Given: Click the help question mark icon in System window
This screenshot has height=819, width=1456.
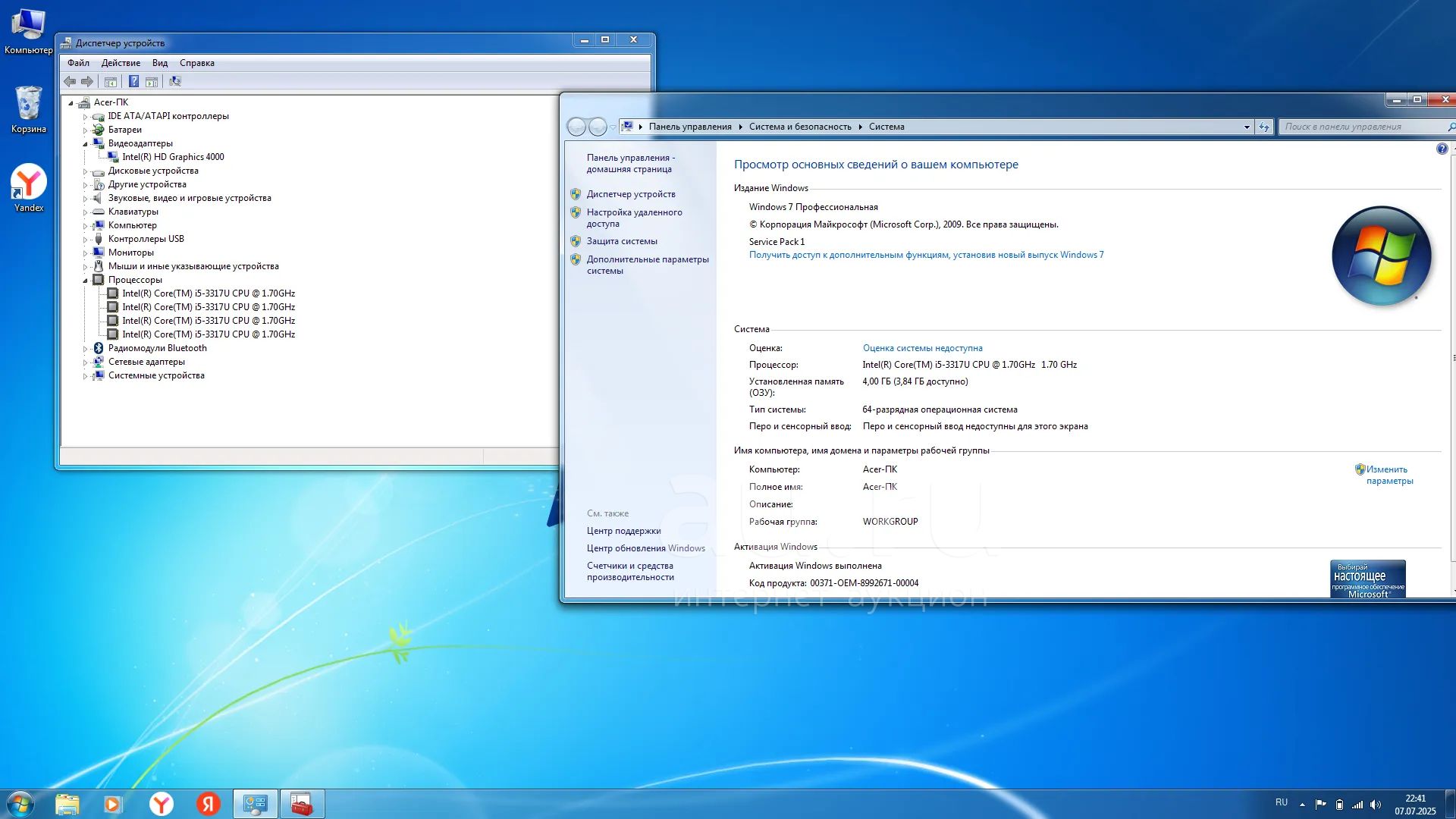Looking at the screenshot, I should [1442, 149].
